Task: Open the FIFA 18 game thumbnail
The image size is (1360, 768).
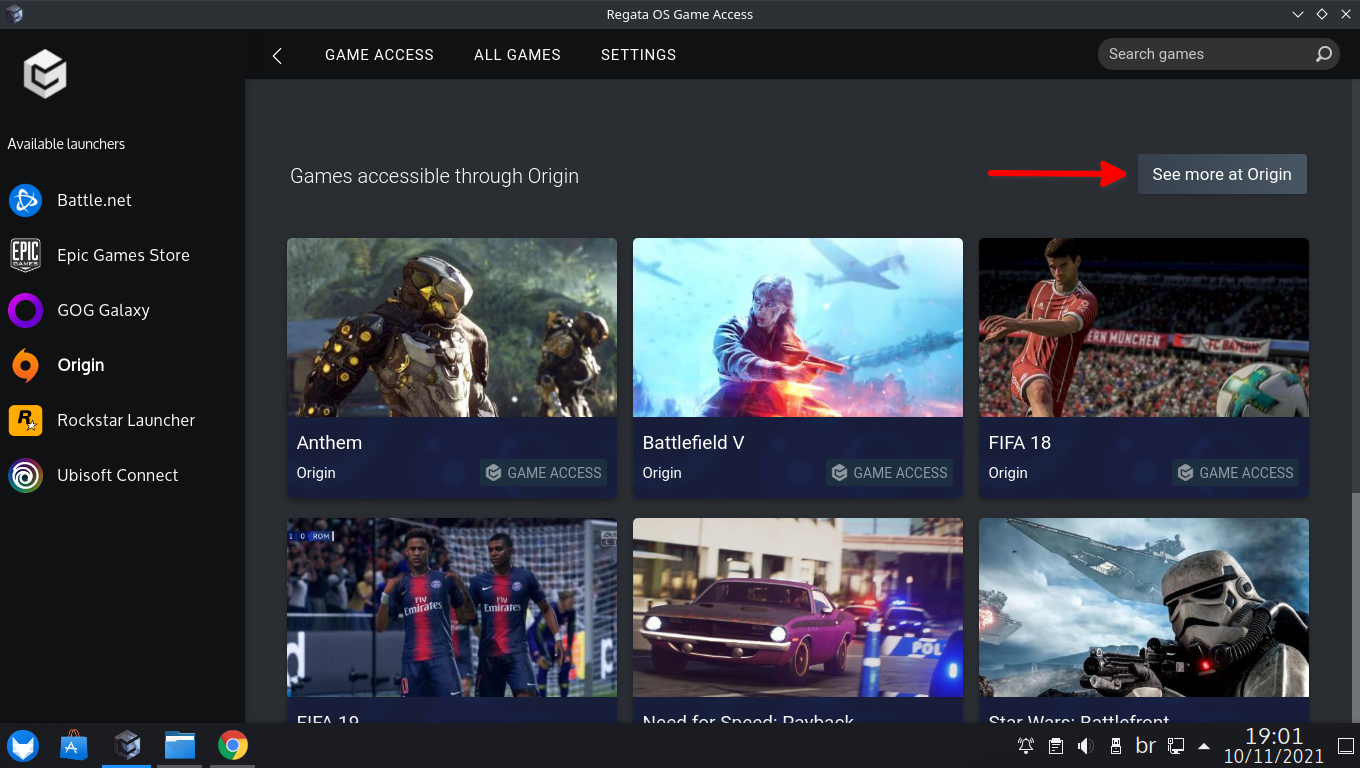Action: tap(1144, 327)
